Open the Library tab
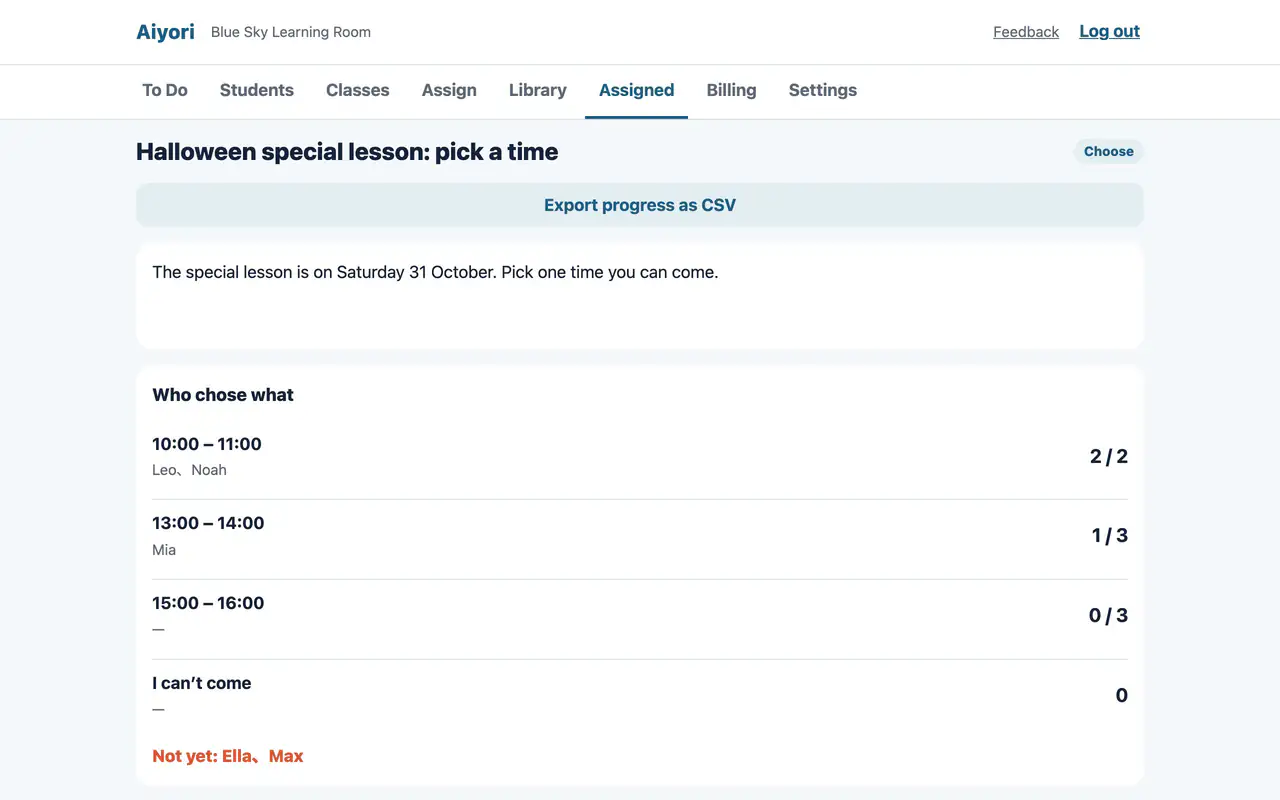 click(x=538, y=90)
